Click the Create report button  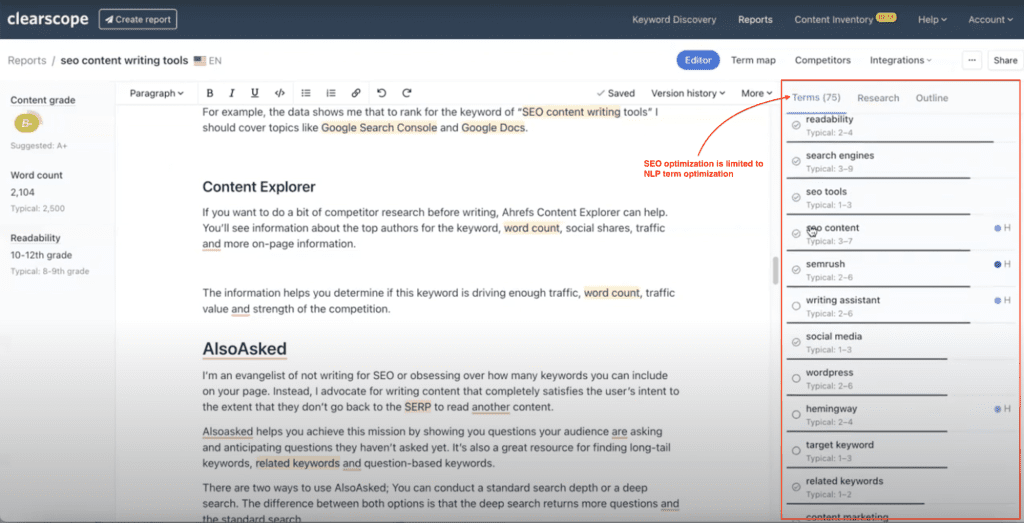point(138,19)
